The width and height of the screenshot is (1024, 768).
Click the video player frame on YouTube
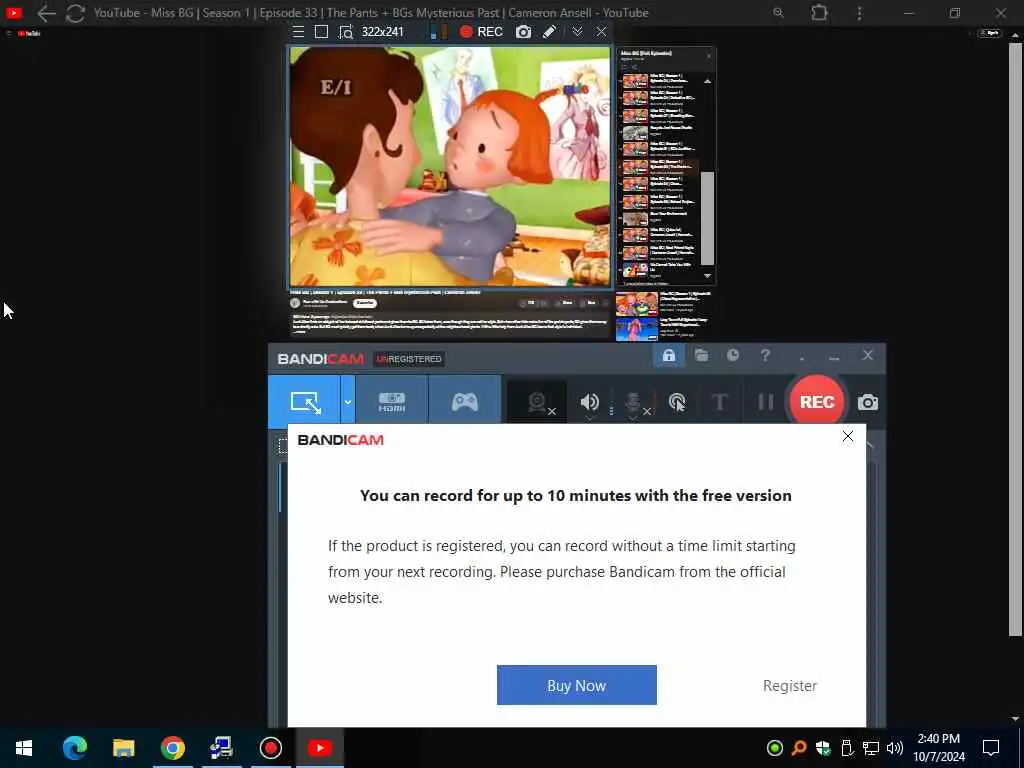pyautogui.click(x=451, y=167)
